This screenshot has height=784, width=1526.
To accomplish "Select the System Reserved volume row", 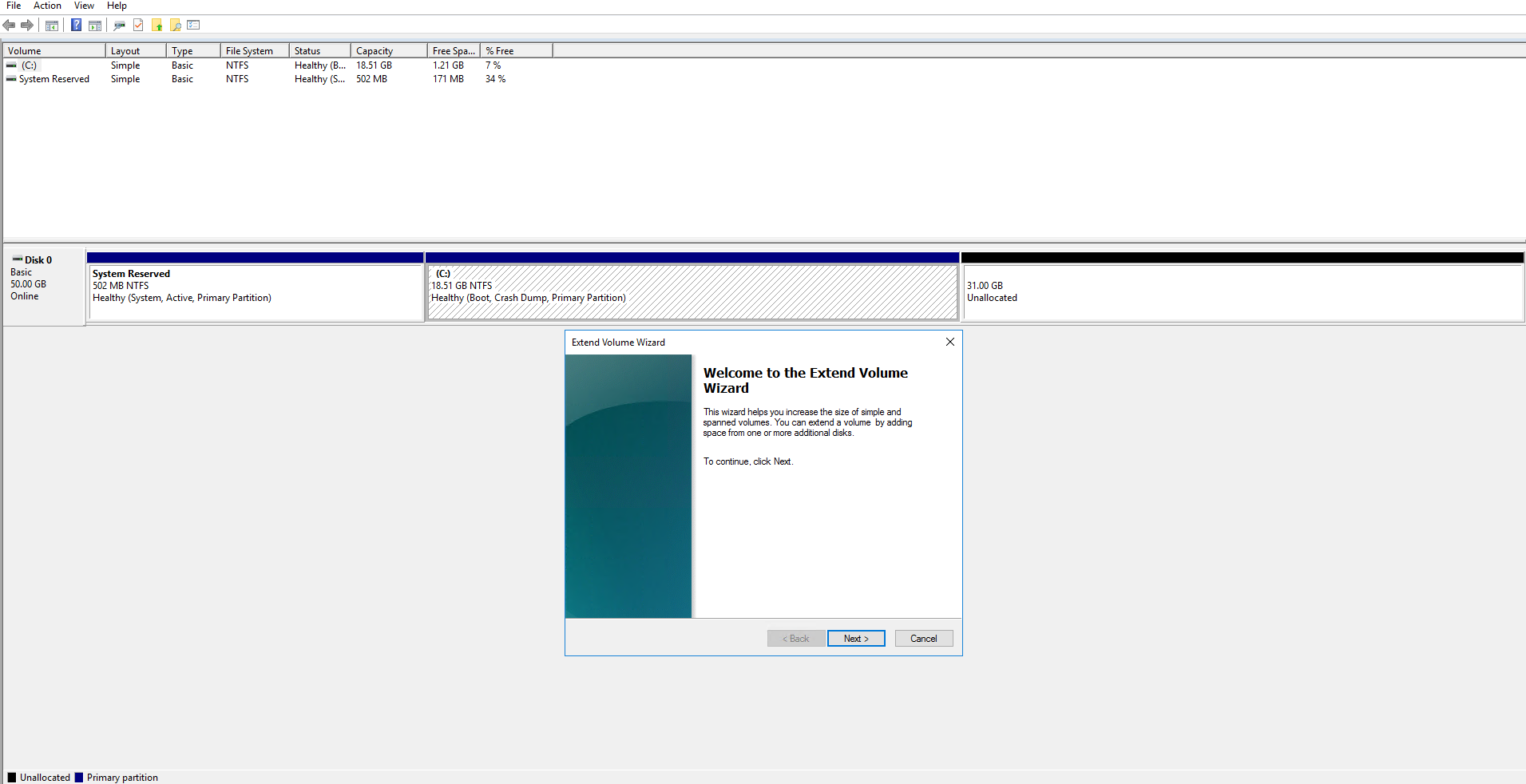I will pos(54,79).
